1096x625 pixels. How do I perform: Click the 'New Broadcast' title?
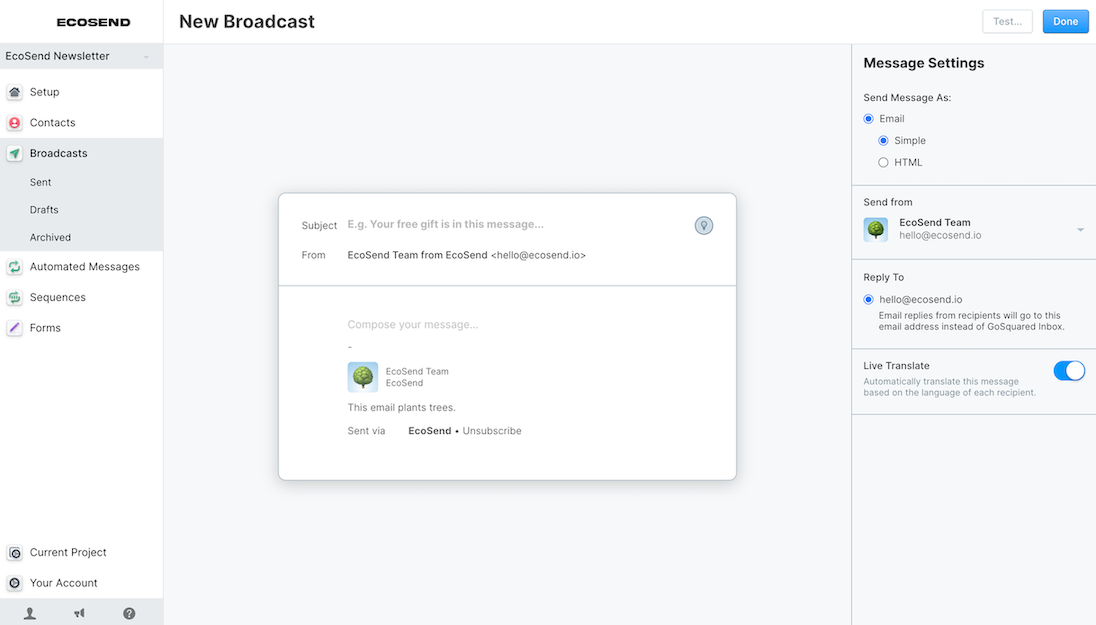(x=247, y=22)
